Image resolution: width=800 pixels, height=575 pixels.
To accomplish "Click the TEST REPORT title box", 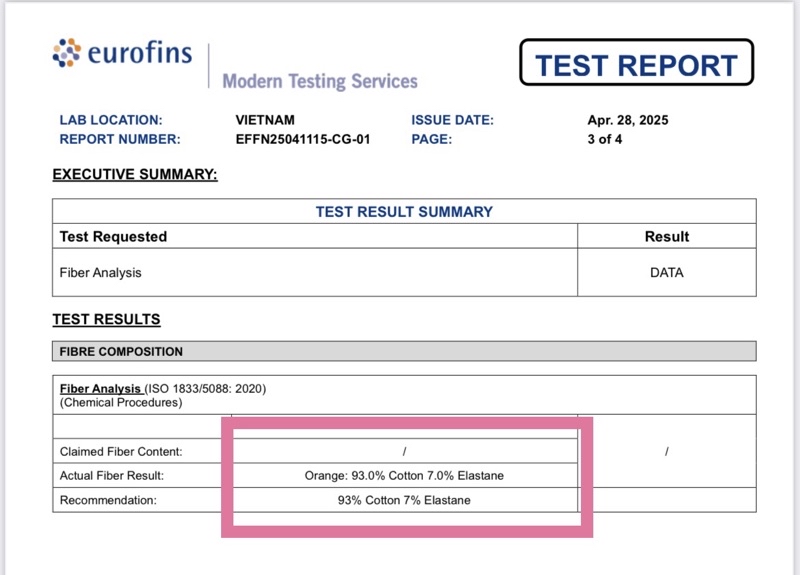I will [636, 62].
